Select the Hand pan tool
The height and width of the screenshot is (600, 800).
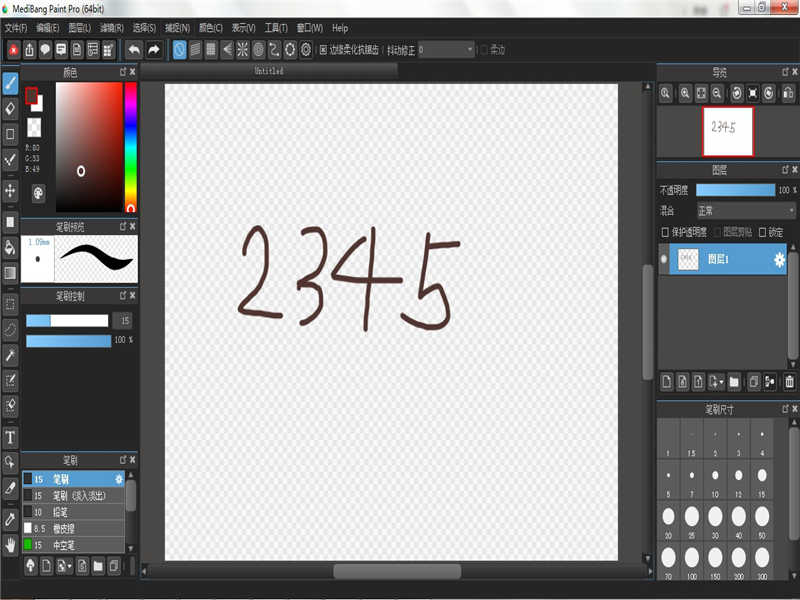[x=10, y=545]
